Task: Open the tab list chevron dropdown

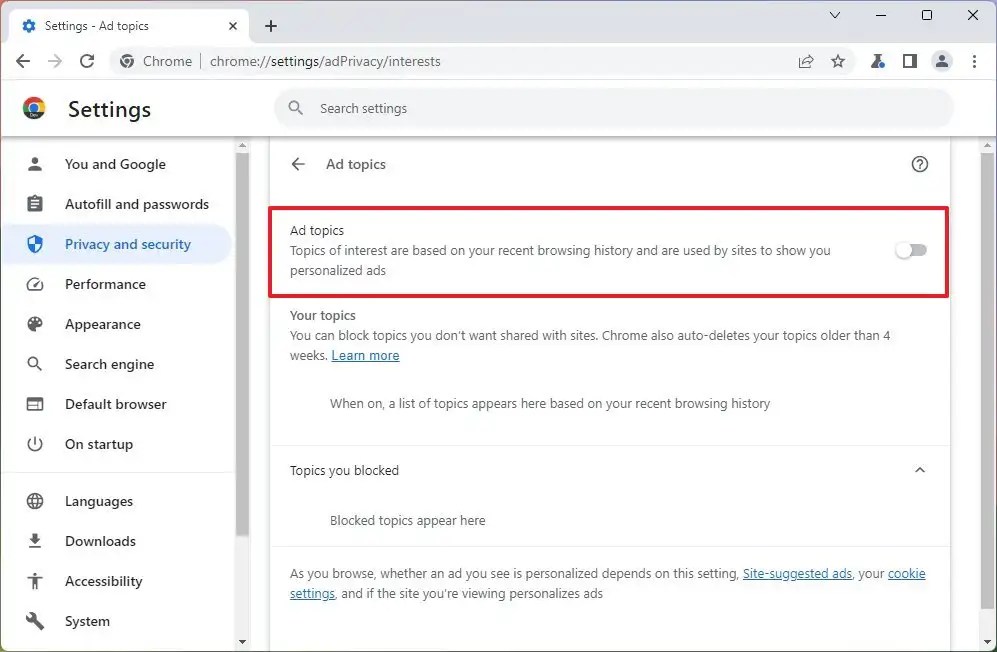Action: pos(835,16)
